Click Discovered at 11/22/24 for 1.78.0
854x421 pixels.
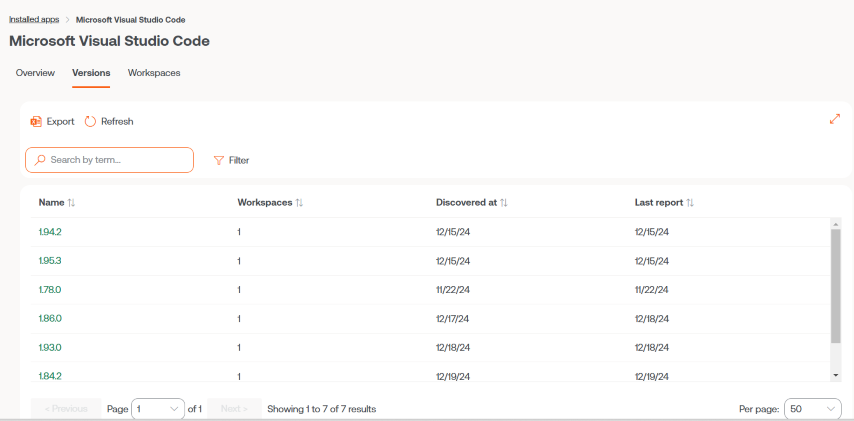click(453, 290)
